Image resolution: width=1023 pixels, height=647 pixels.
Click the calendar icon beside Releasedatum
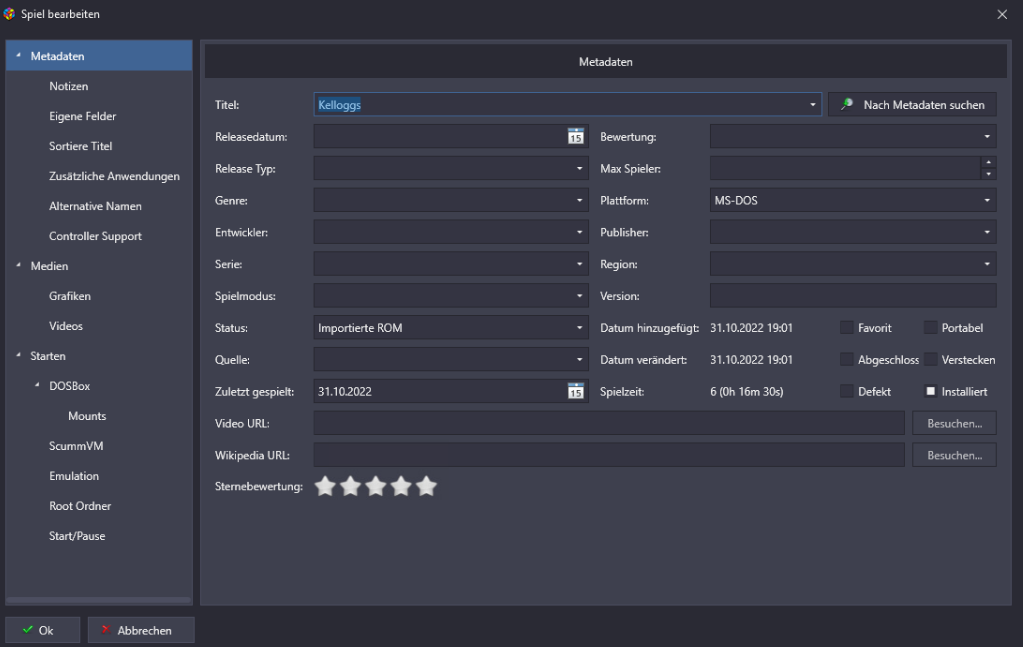(x=575, y=137)
